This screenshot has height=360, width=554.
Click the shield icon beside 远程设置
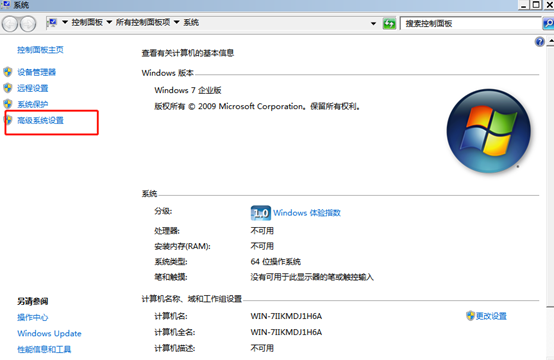click(x=8, y=88)
